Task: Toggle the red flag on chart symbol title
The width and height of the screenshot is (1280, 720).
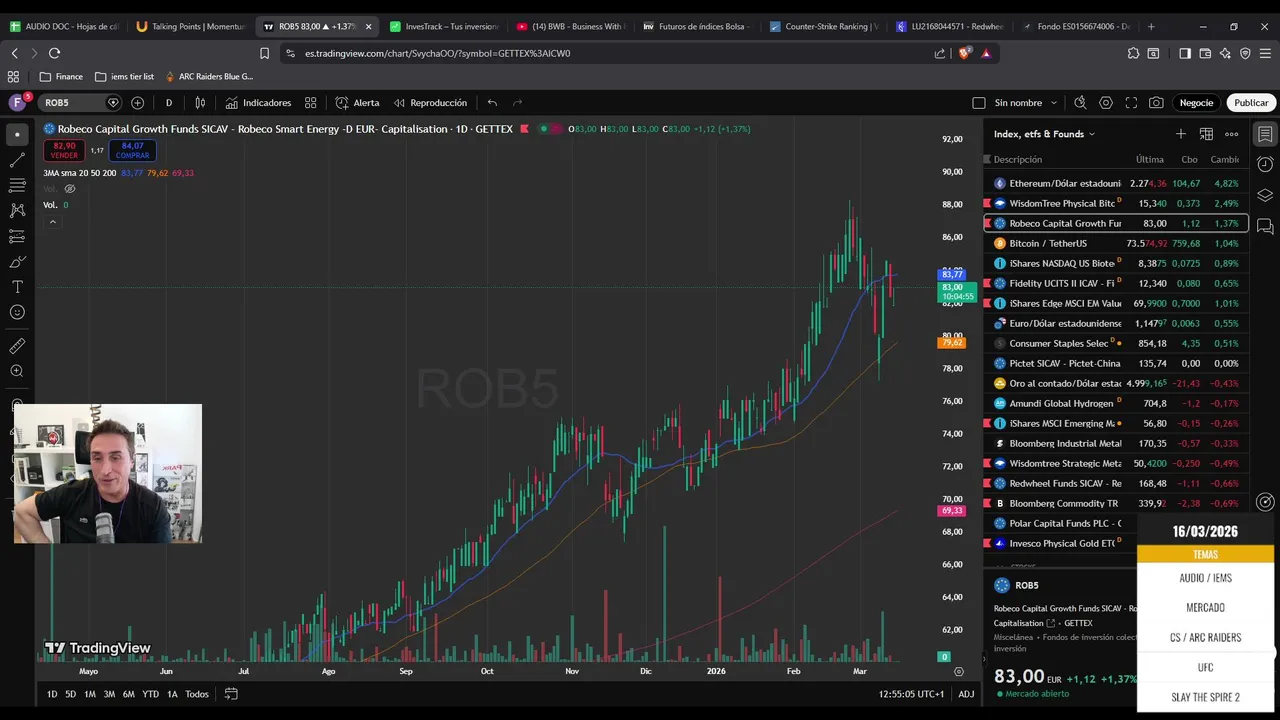Action: (x=524, y=129)
